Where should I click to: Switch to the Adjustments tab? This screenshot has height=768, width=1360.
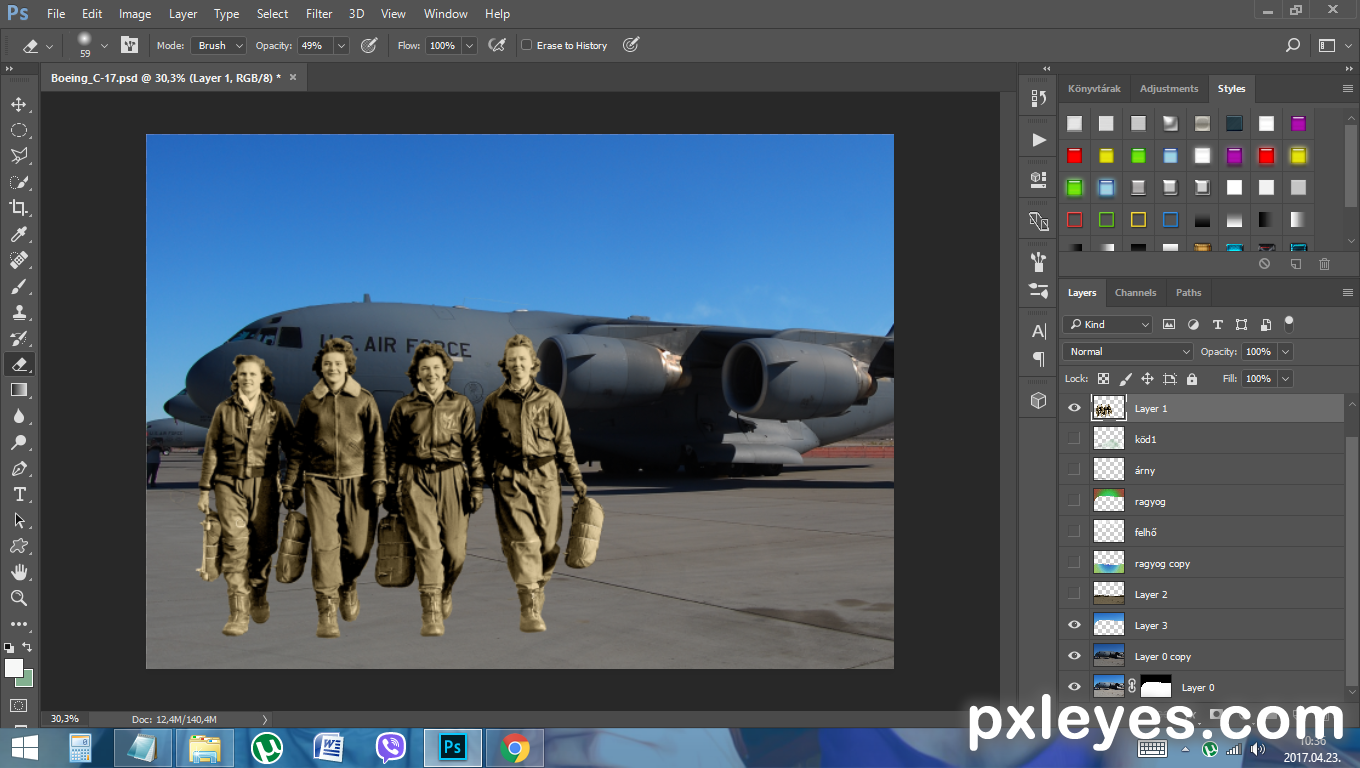coord(1168,89)
